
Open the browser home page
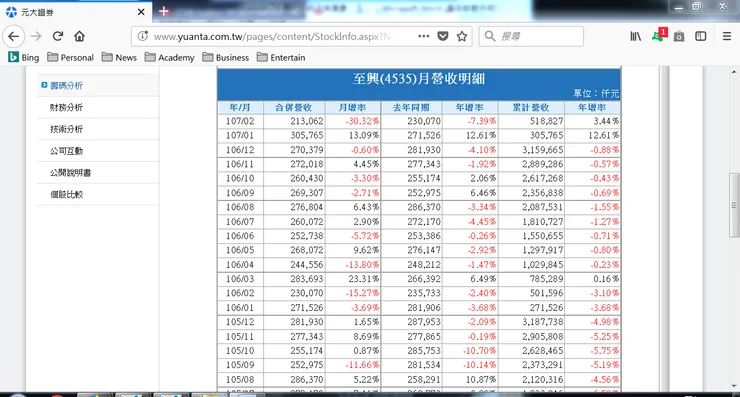click(x=79, y=36)
